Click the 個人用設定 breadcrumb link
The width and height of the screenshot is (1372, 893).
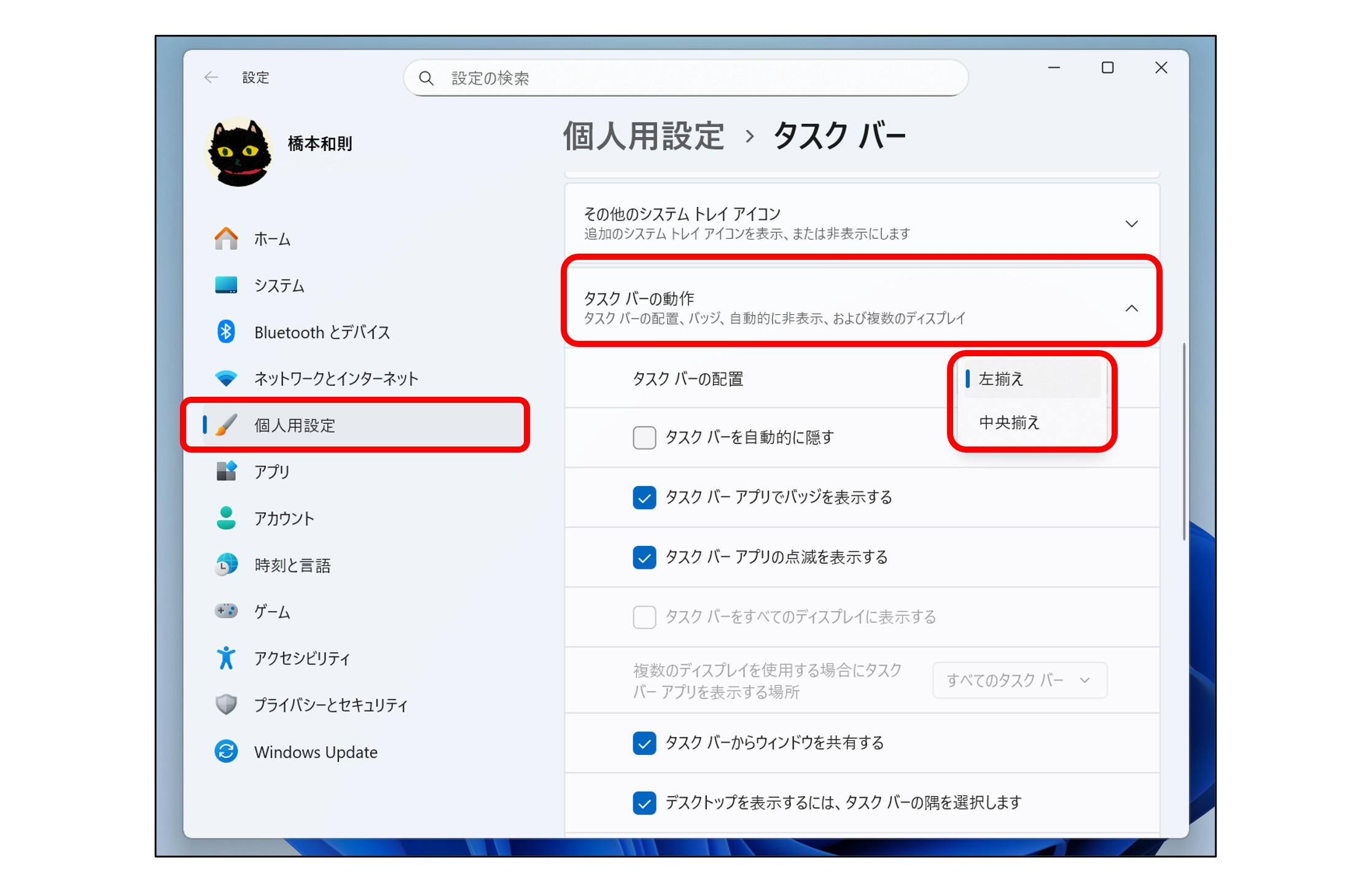click(x=643, y=136)
